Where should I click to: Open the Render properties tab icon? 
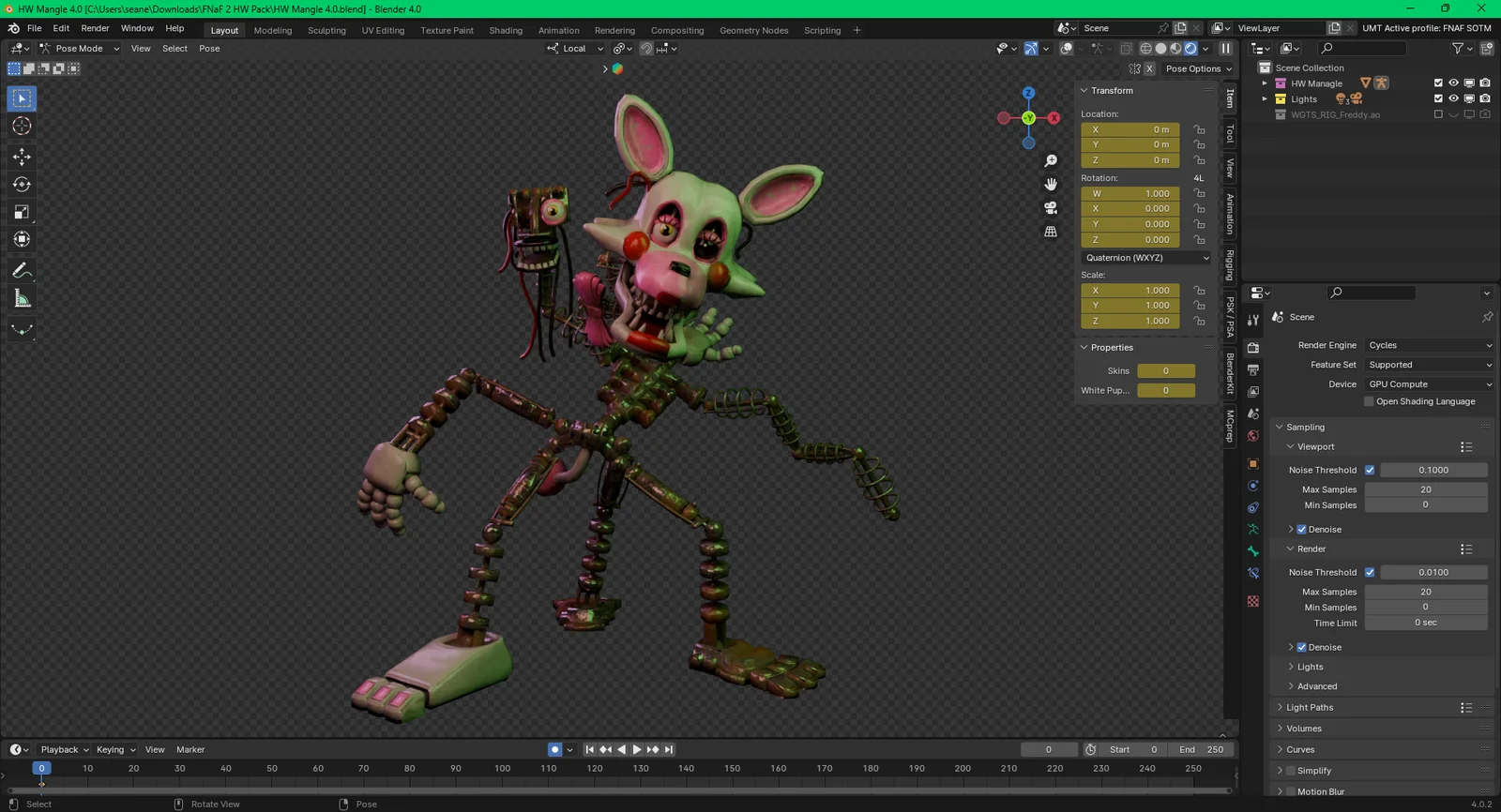click(1253, 348)
